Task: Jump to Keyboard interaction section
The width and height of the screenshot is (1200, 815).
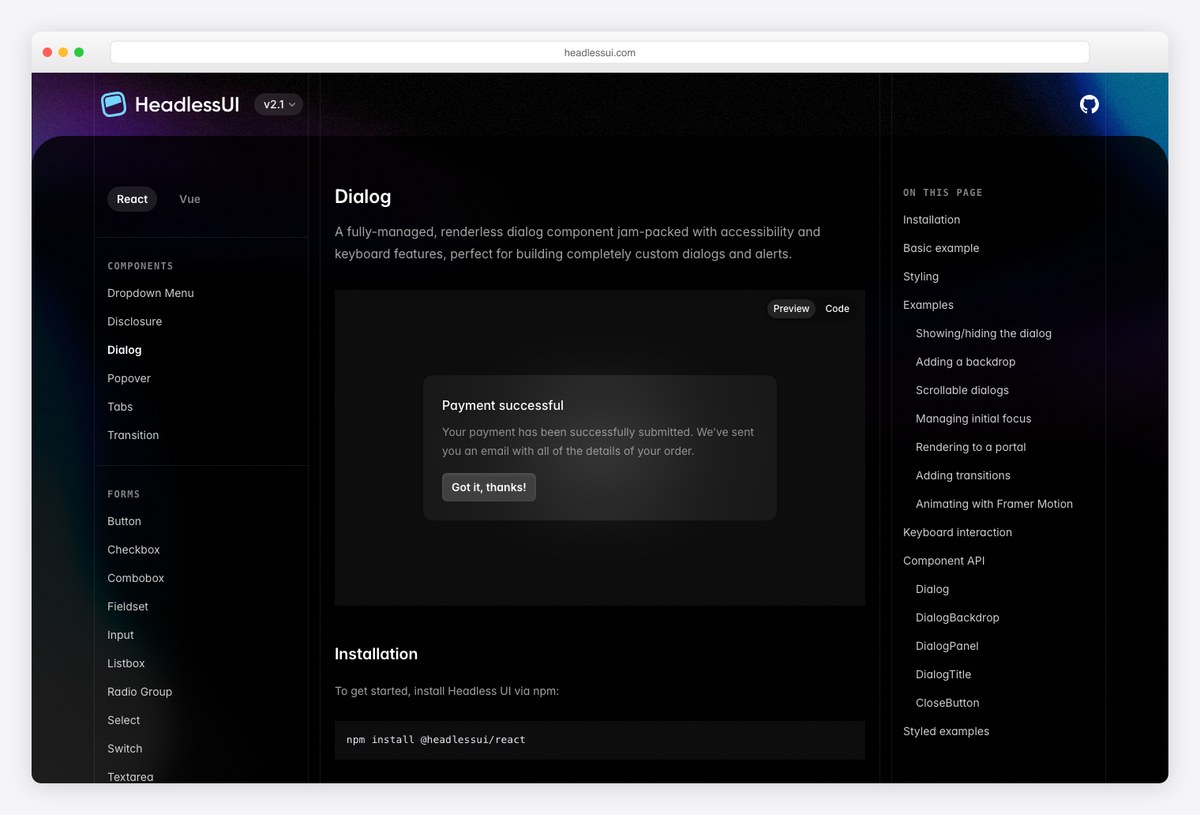Action: pyautogui.click(x=957, y=533)
